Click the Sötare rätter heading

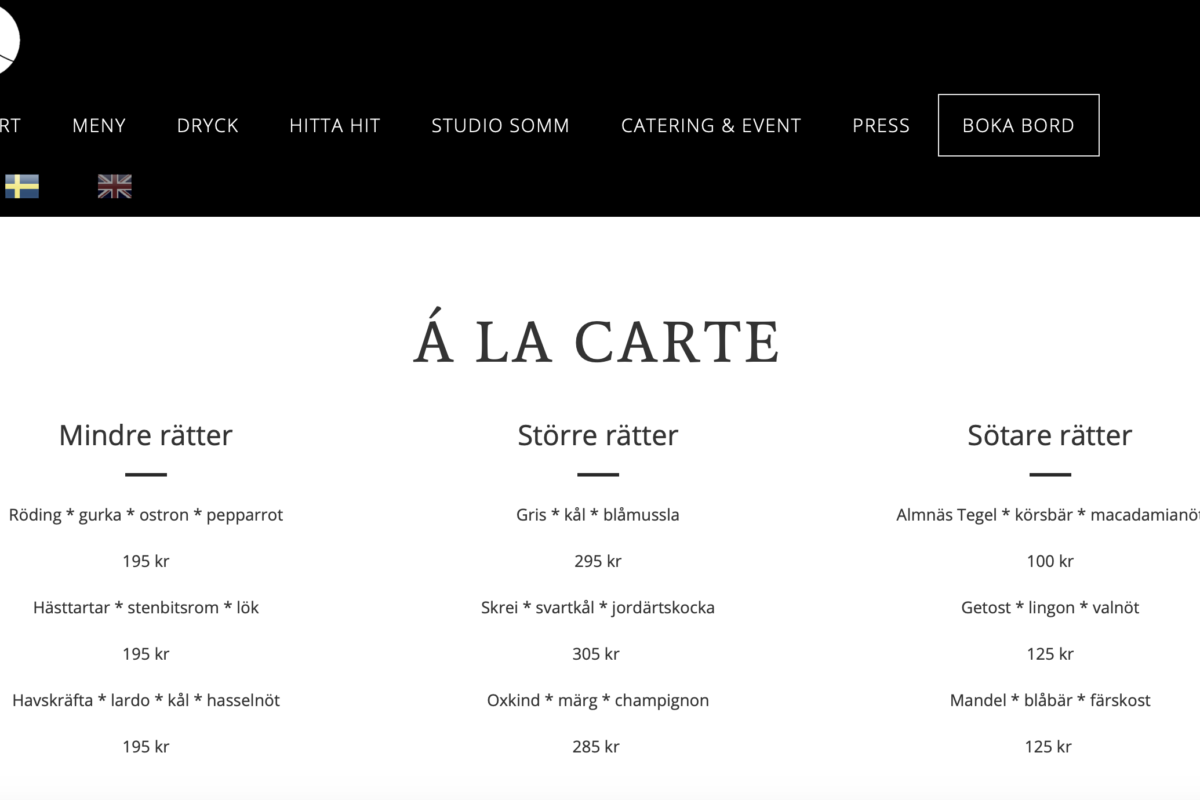click(1050, 435)
